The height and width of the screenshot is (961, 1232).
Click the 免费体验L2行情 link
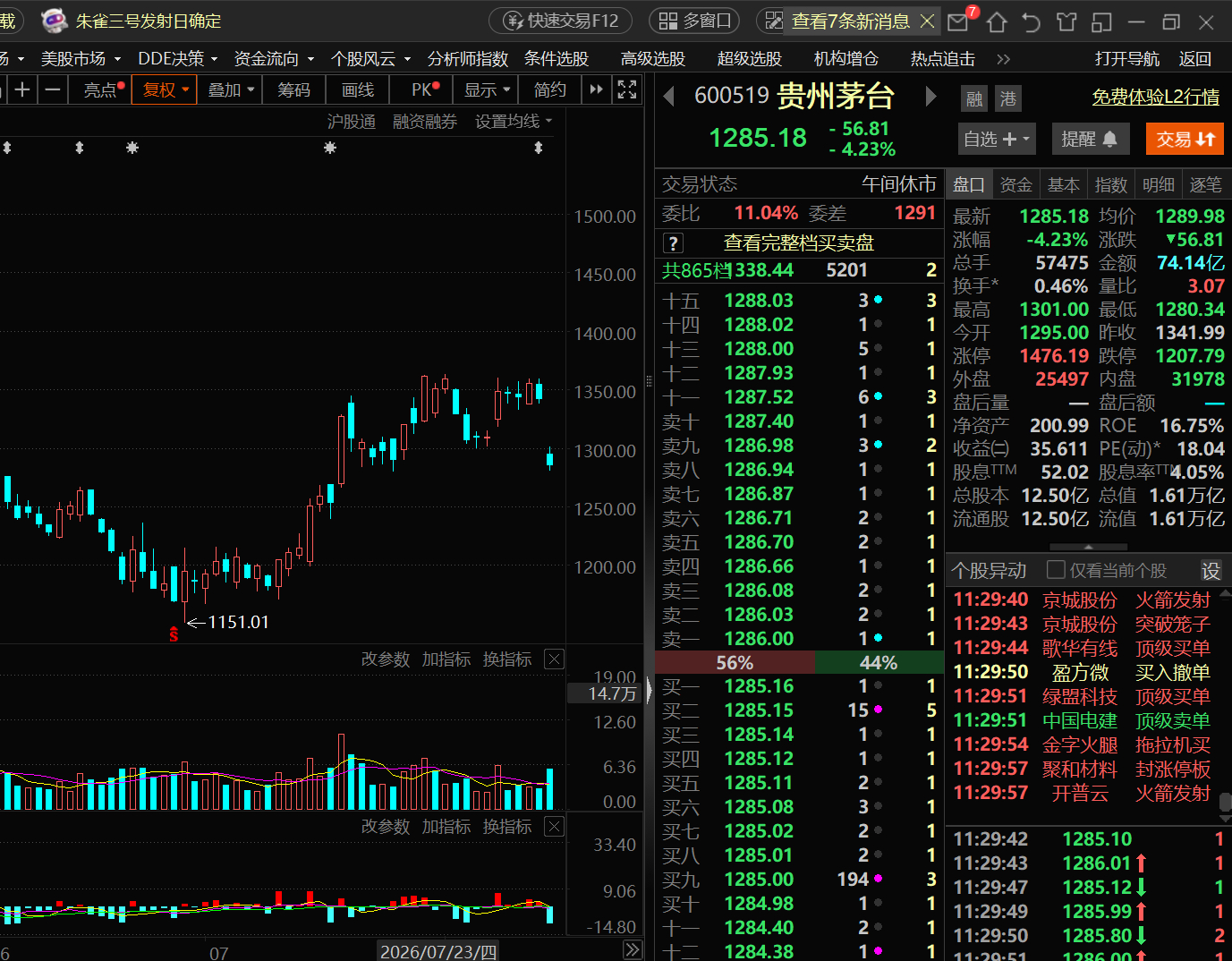[1156, 97]
